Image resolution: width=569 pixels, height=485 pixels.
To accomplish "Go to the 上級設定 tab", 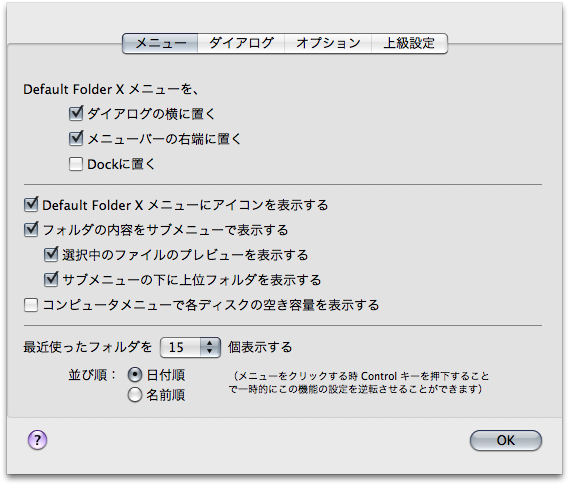I will [409, 44].
